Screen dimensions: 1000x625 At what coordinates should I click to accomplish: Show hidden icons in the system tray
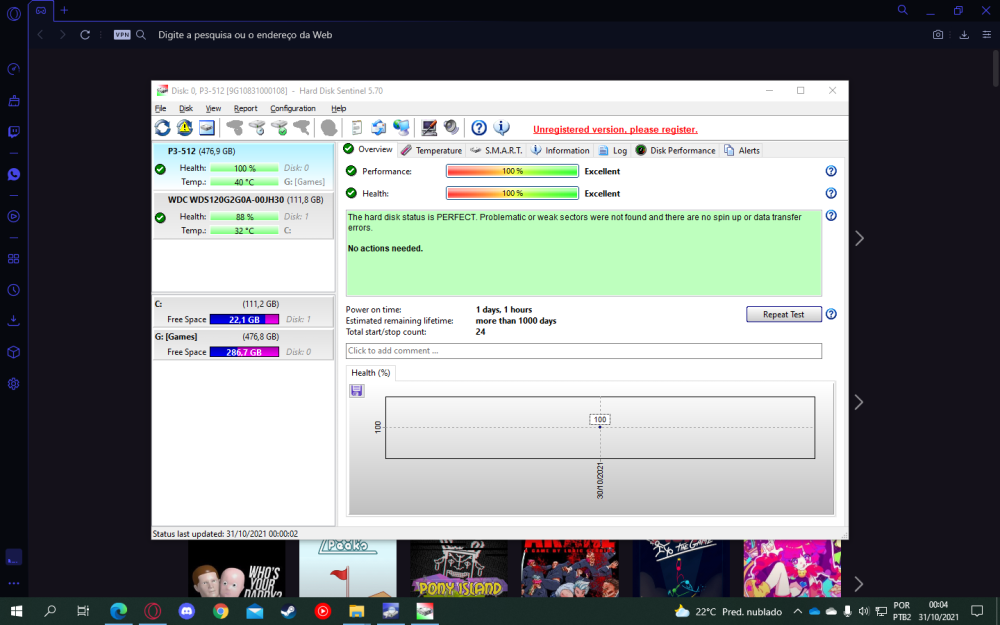click(797, 611)
